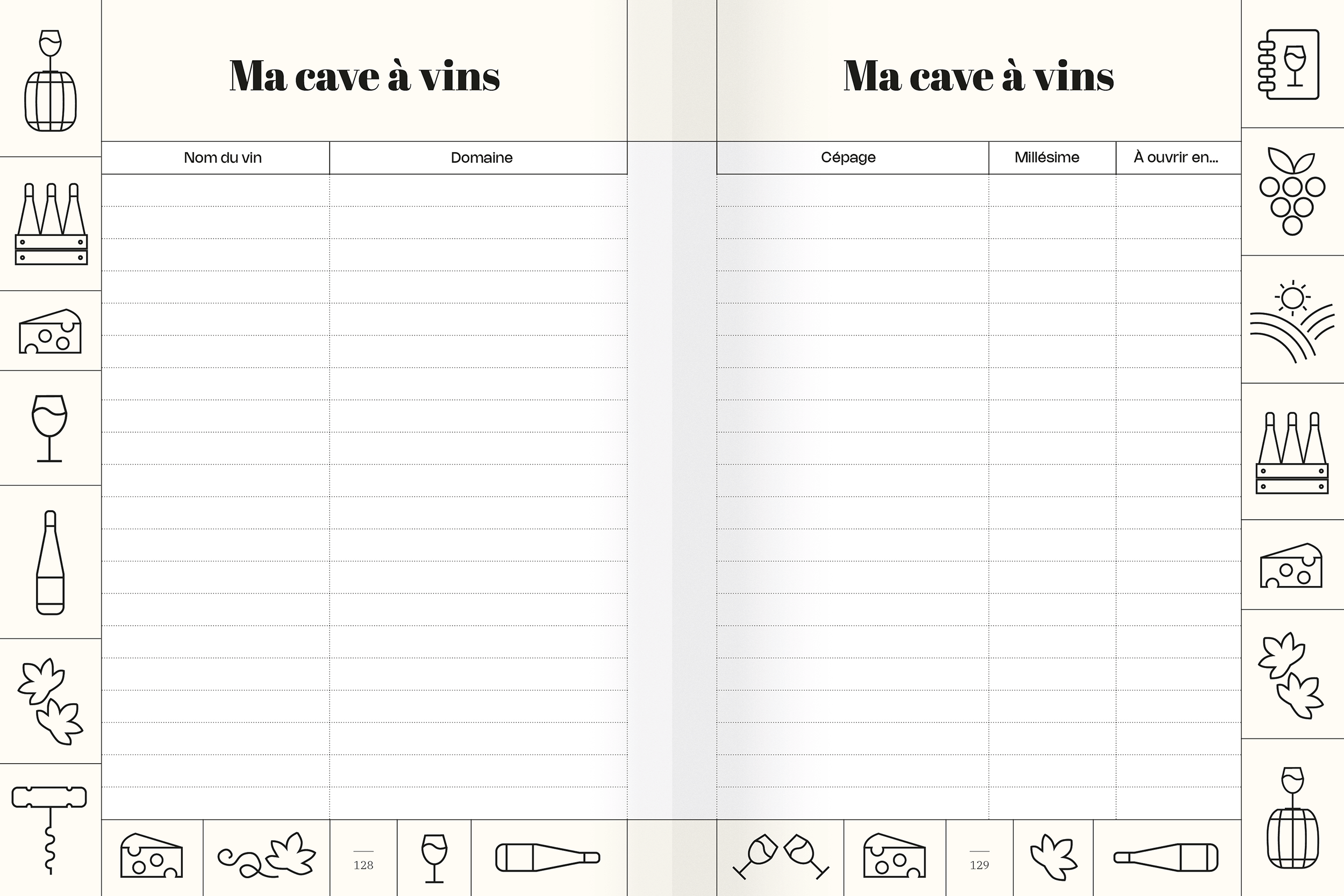Click the corkscrew icon
The height and width of the screenshot is (896, 1344).
(x=49, y=830)
